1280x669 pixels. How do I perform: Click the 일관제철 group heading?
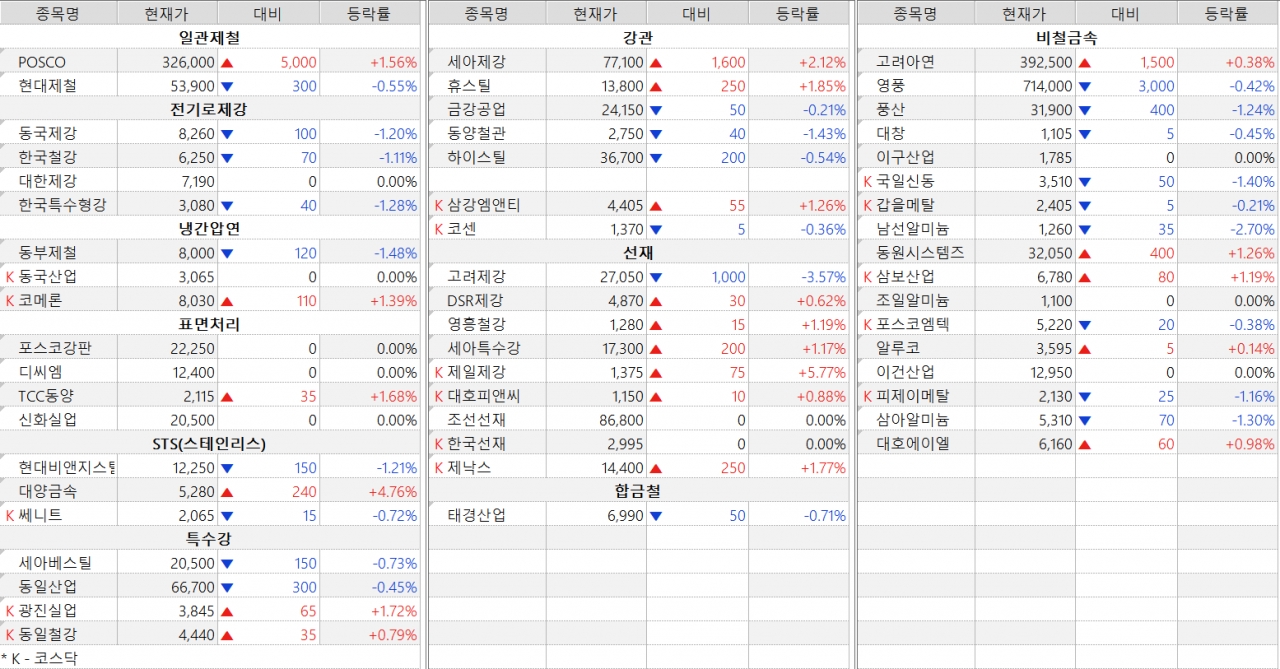209,38
